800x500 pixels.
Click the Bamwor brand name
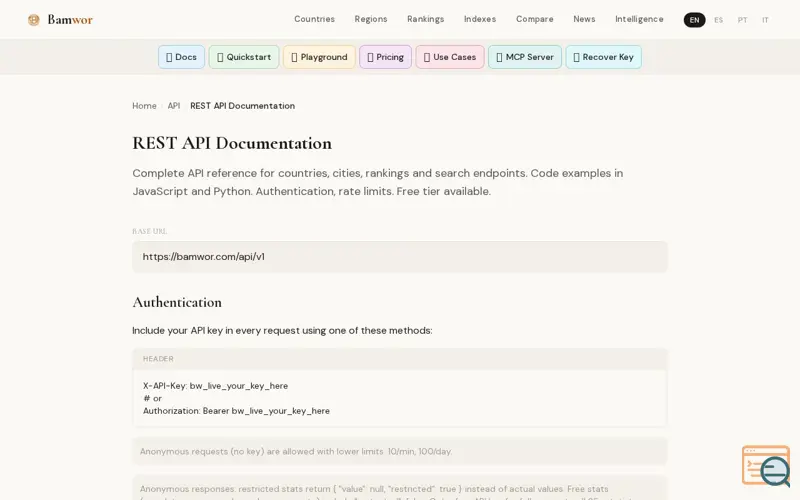tap(70, 20)
